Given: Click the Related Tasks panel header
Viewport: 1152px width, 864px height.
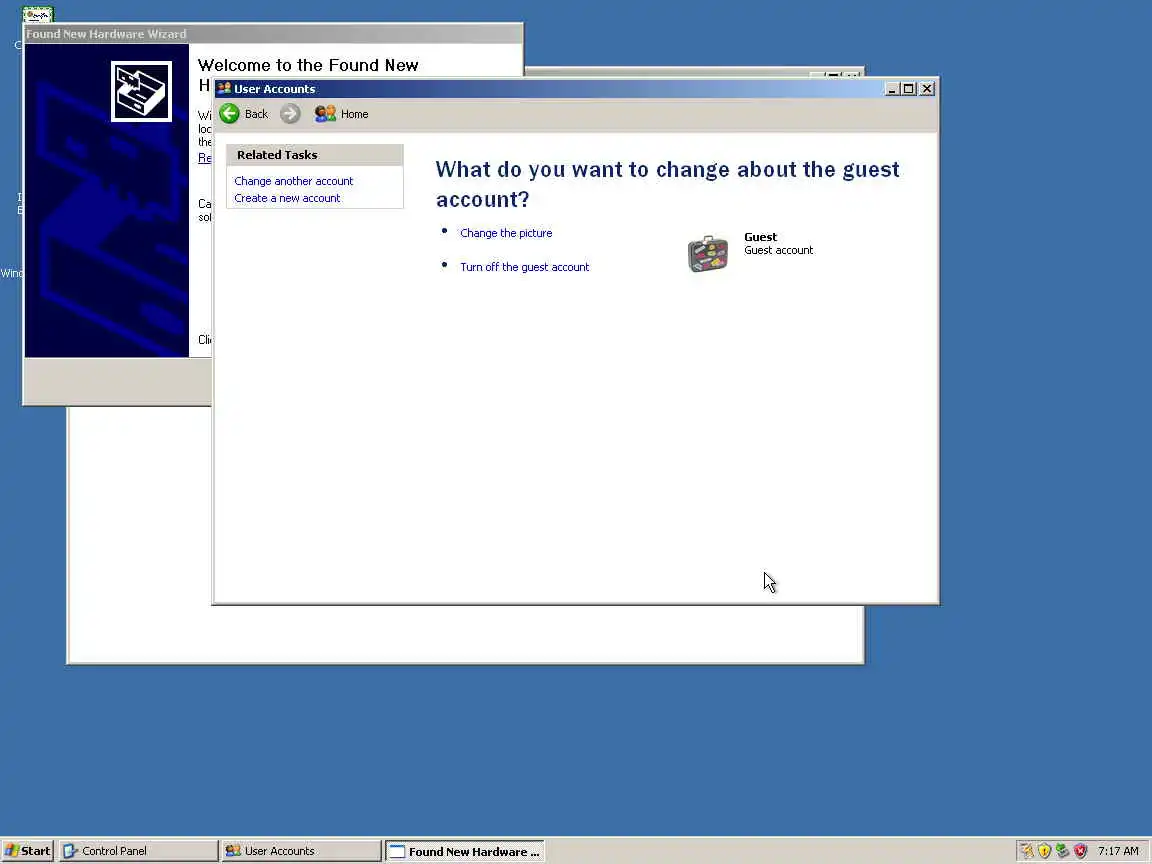Looking at the screenshot, I should [x=314, y=155].
